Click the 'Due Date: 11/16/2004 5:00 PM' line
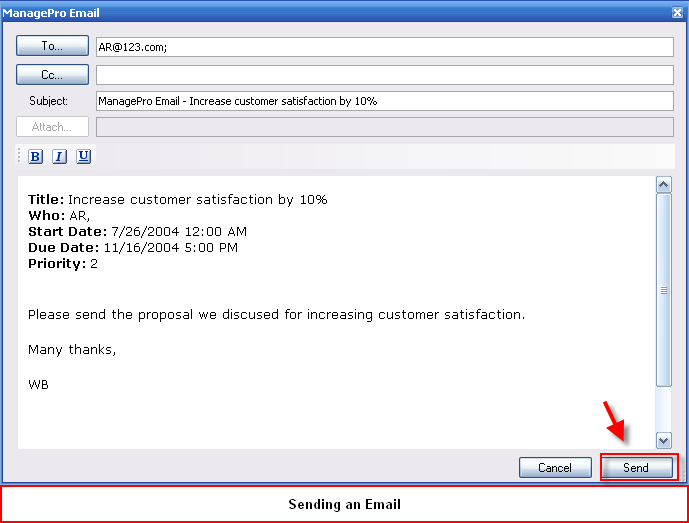Image resolution: width=689 pixels, height=523 pixels. [x=133, y=247]
